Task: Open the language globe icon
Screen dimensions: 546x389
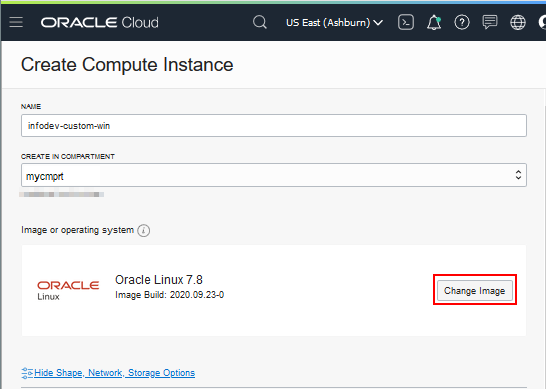Action: (518, 23)
